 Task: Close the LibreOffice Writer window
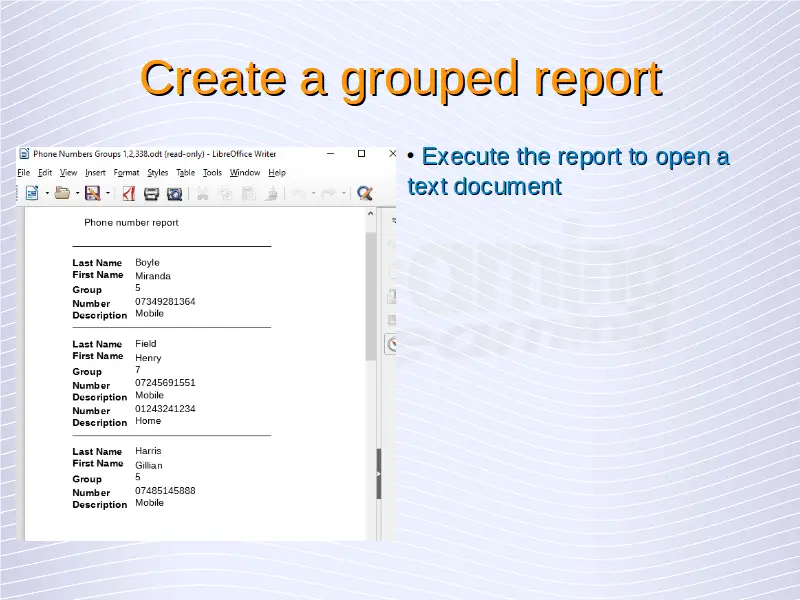[x=392, y=154]
